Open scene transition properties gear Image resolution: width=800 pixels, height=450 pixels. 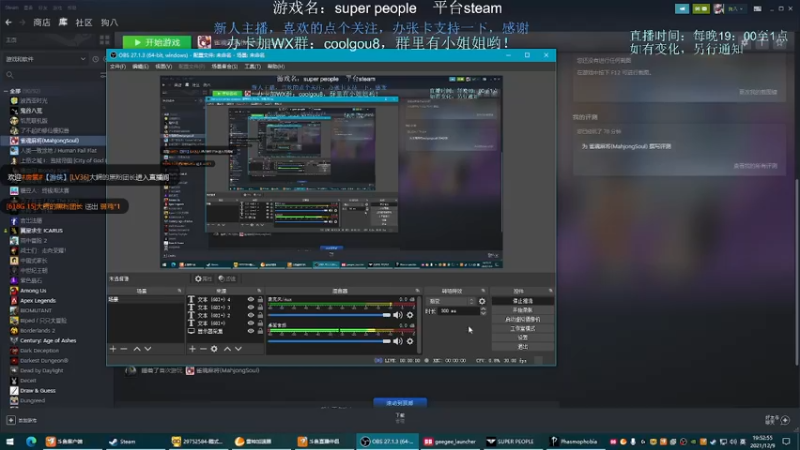click(482, 301)
